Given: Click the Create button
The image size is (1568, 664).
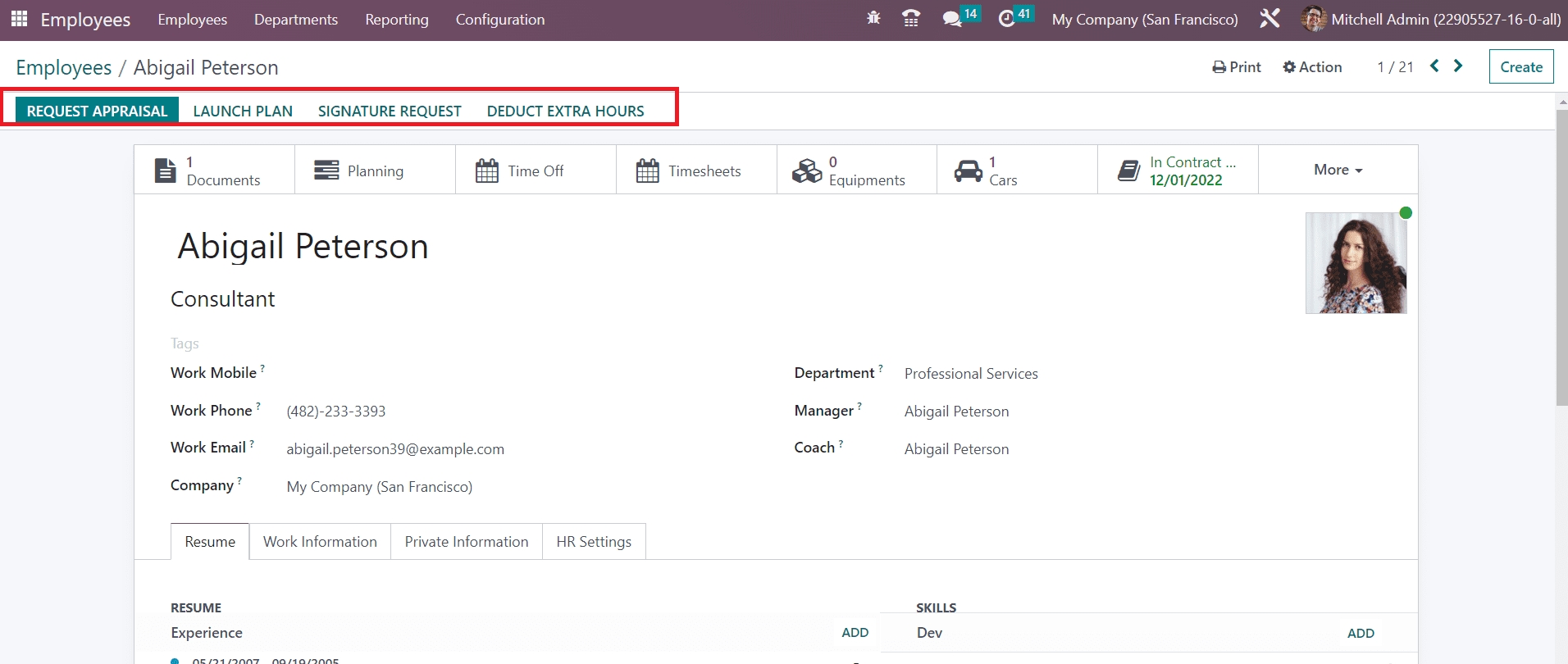Looking at the screenshot, I should pyautogui.click(x=1521, y=67).
